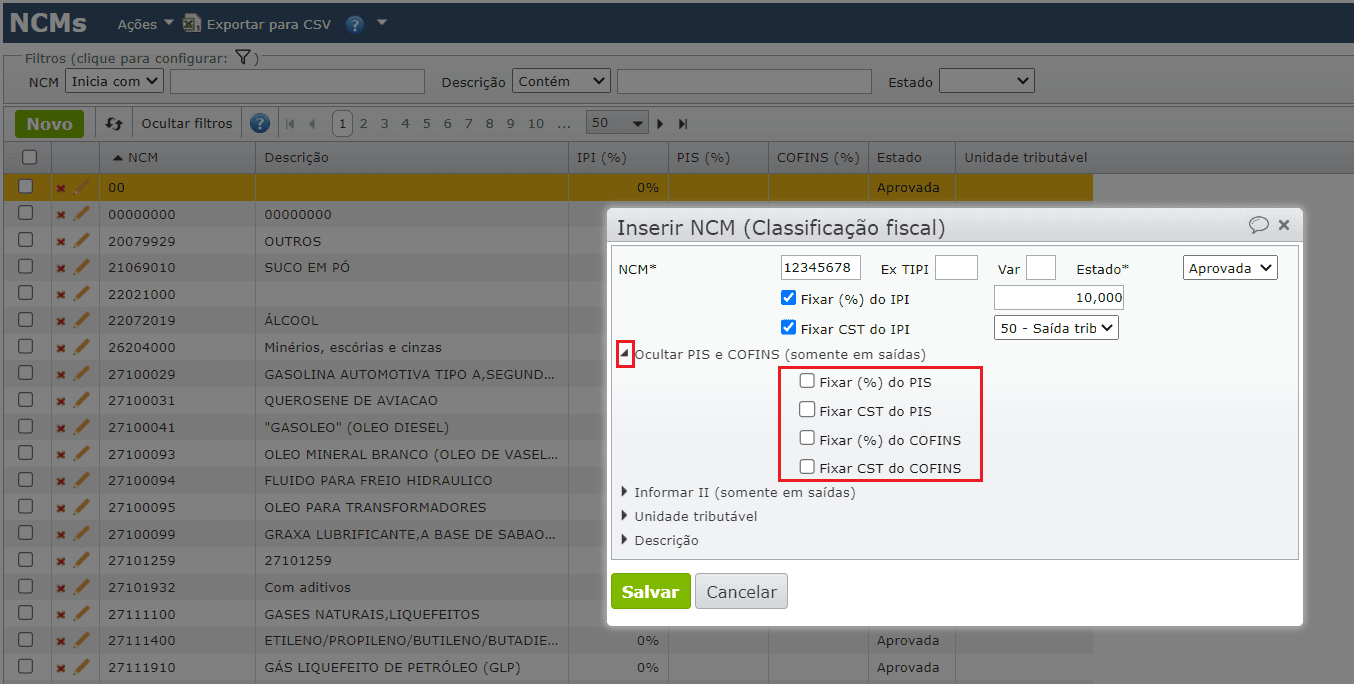This screenshot has width=1354, height=684.
Task: Delete the row 22072019 ÁLCOOL
Action: [x=61, y=321]
